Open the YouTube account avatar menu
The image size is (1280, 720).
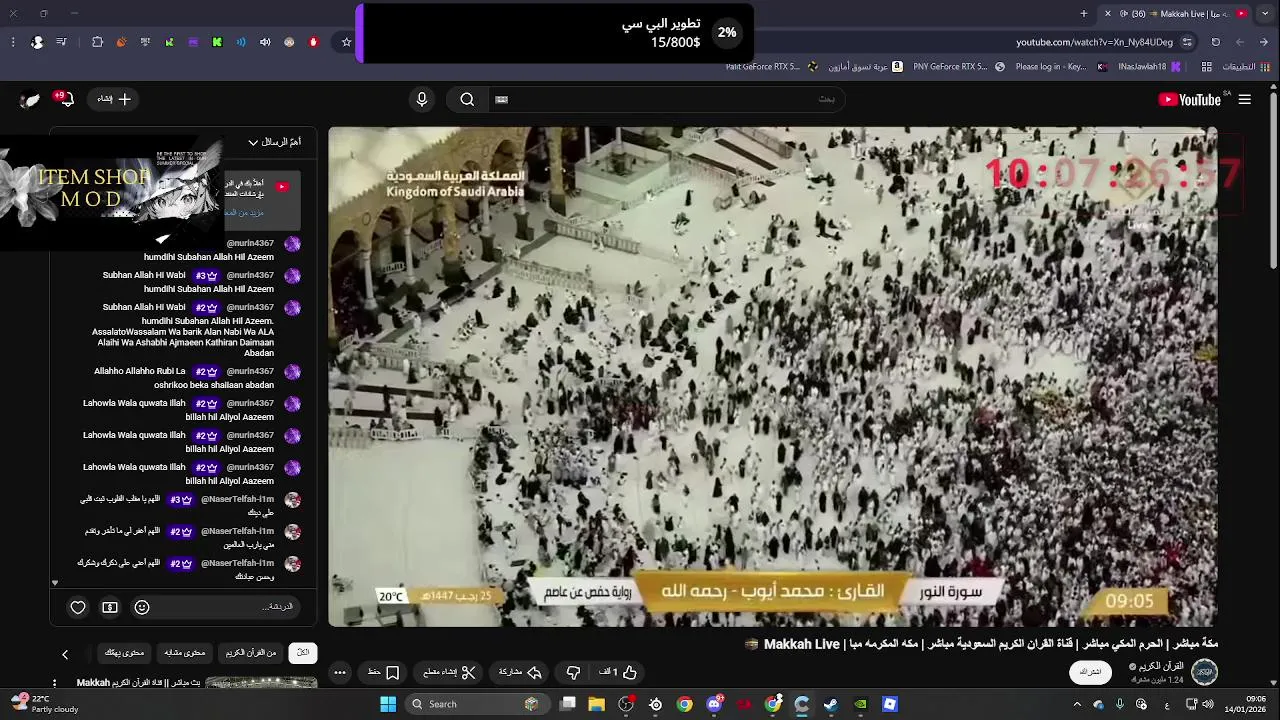(x=29, y=99)
